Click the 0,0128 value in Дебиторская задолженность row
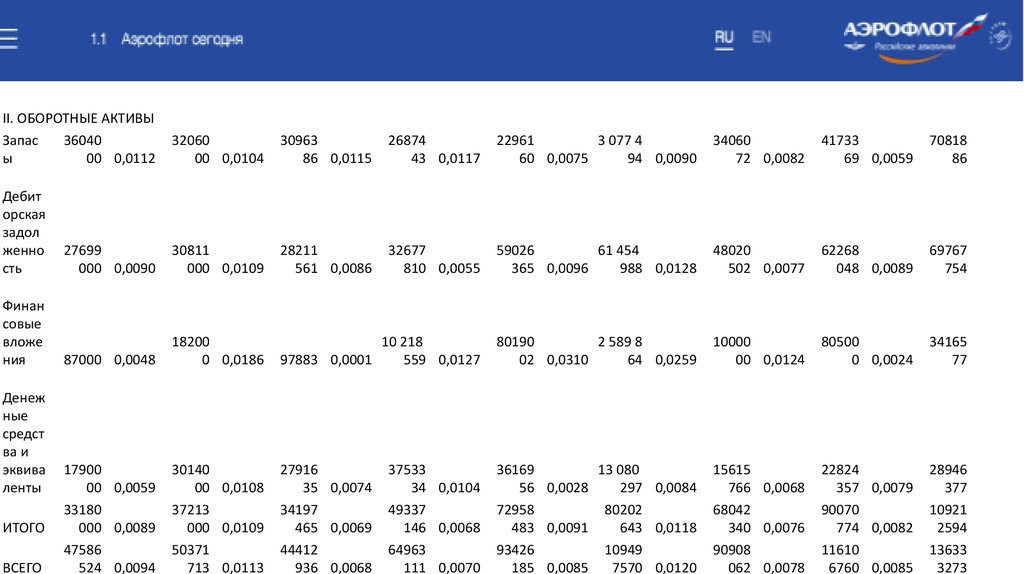 pos(675,269)
